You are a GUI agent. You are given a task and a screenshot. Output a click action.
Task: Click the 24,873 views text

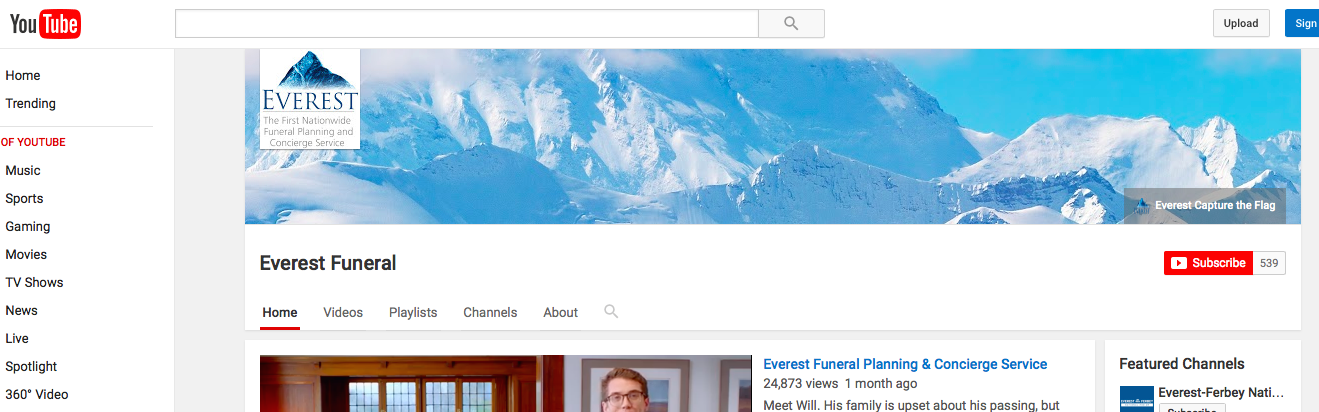tap(800, 384)
